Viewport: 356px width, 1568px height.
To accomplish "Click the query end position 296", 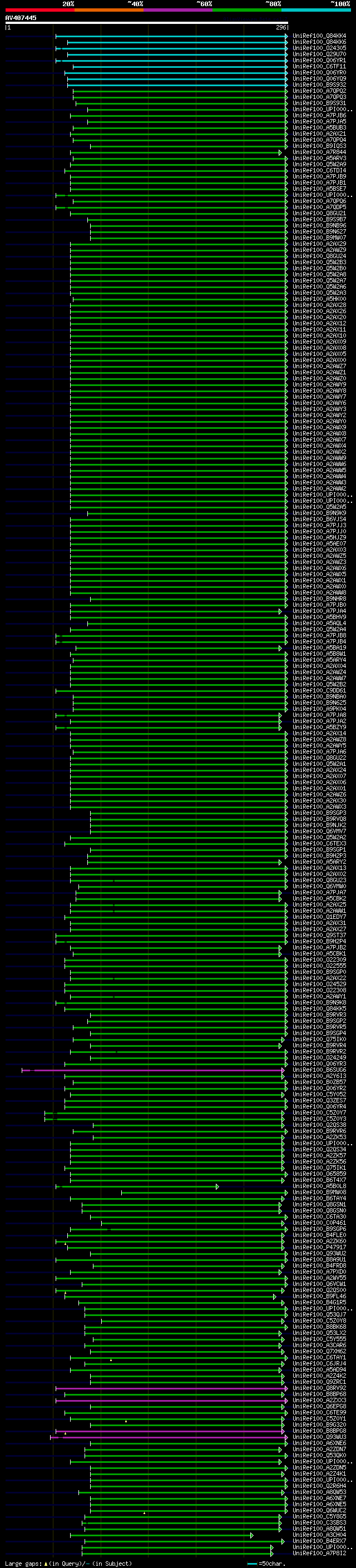I will click(281, 27).
